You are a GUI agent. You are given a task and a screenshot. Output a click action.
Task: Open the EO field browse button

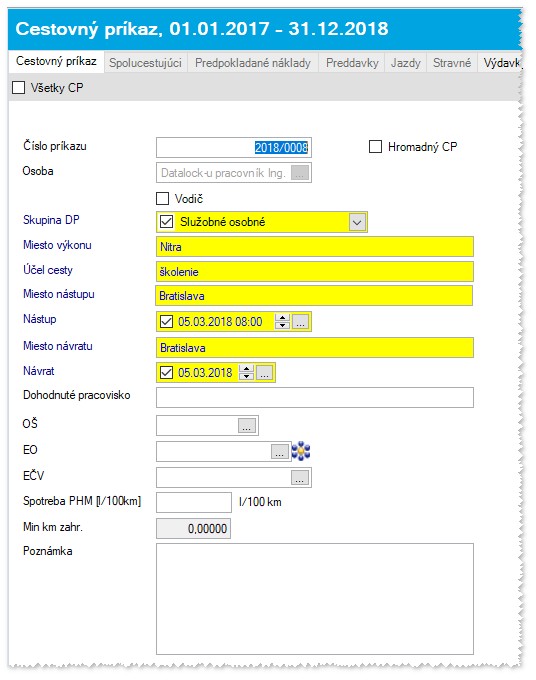pyautogui.click(x=280, y=451)
